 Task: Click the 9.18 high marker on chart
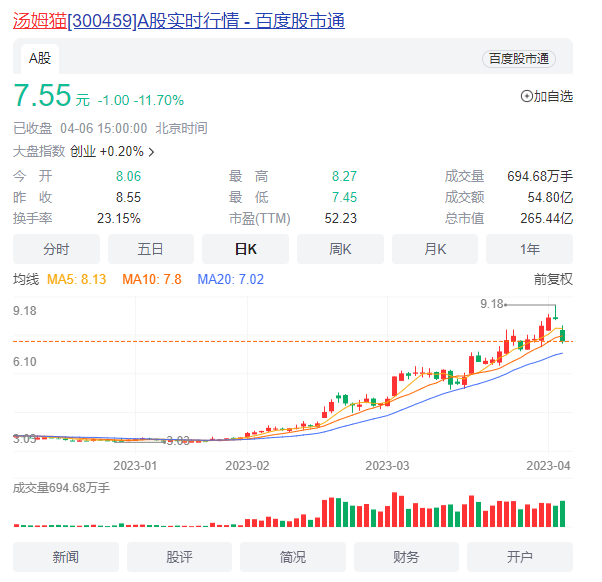(x=491, y=304)
